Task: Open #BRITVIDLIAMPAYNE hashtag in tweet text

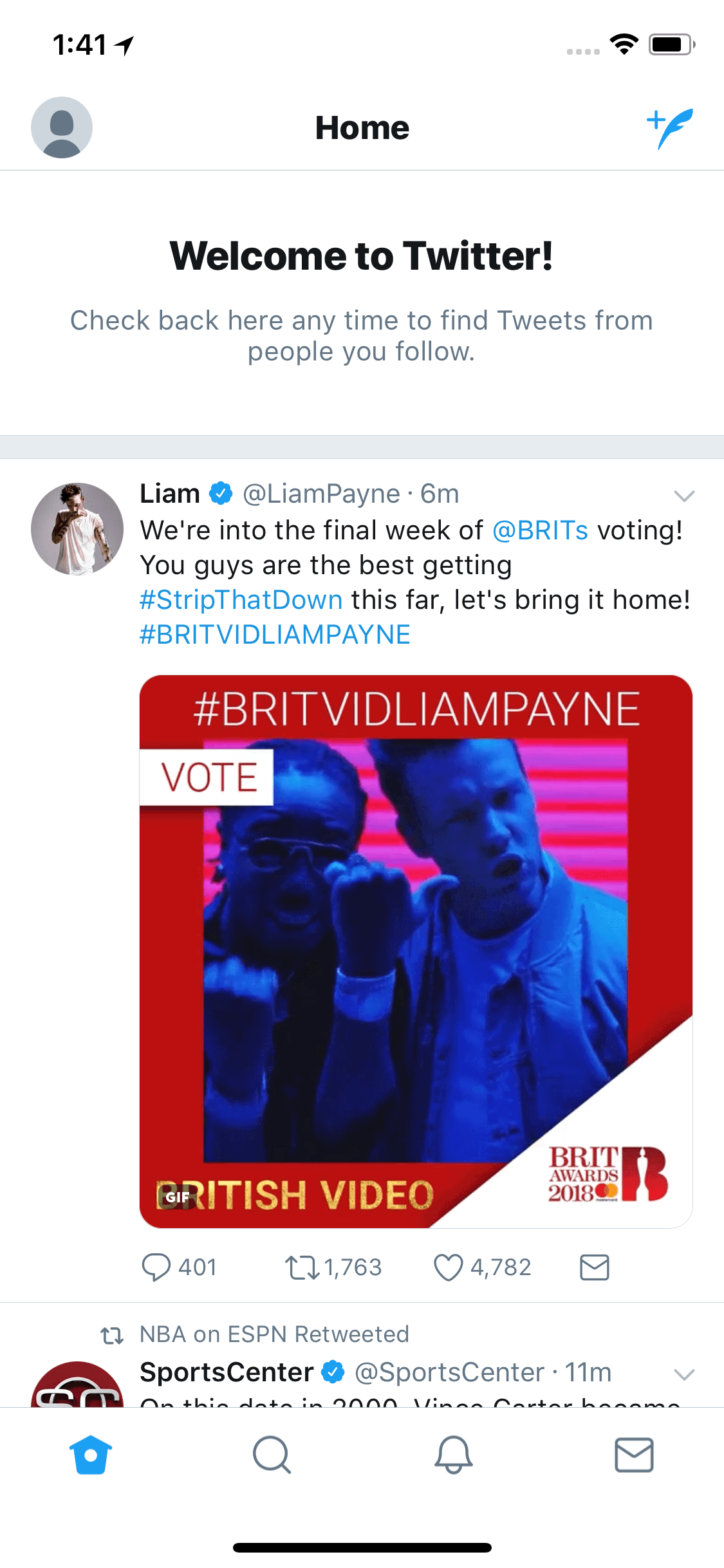Action: coord(275,635)
